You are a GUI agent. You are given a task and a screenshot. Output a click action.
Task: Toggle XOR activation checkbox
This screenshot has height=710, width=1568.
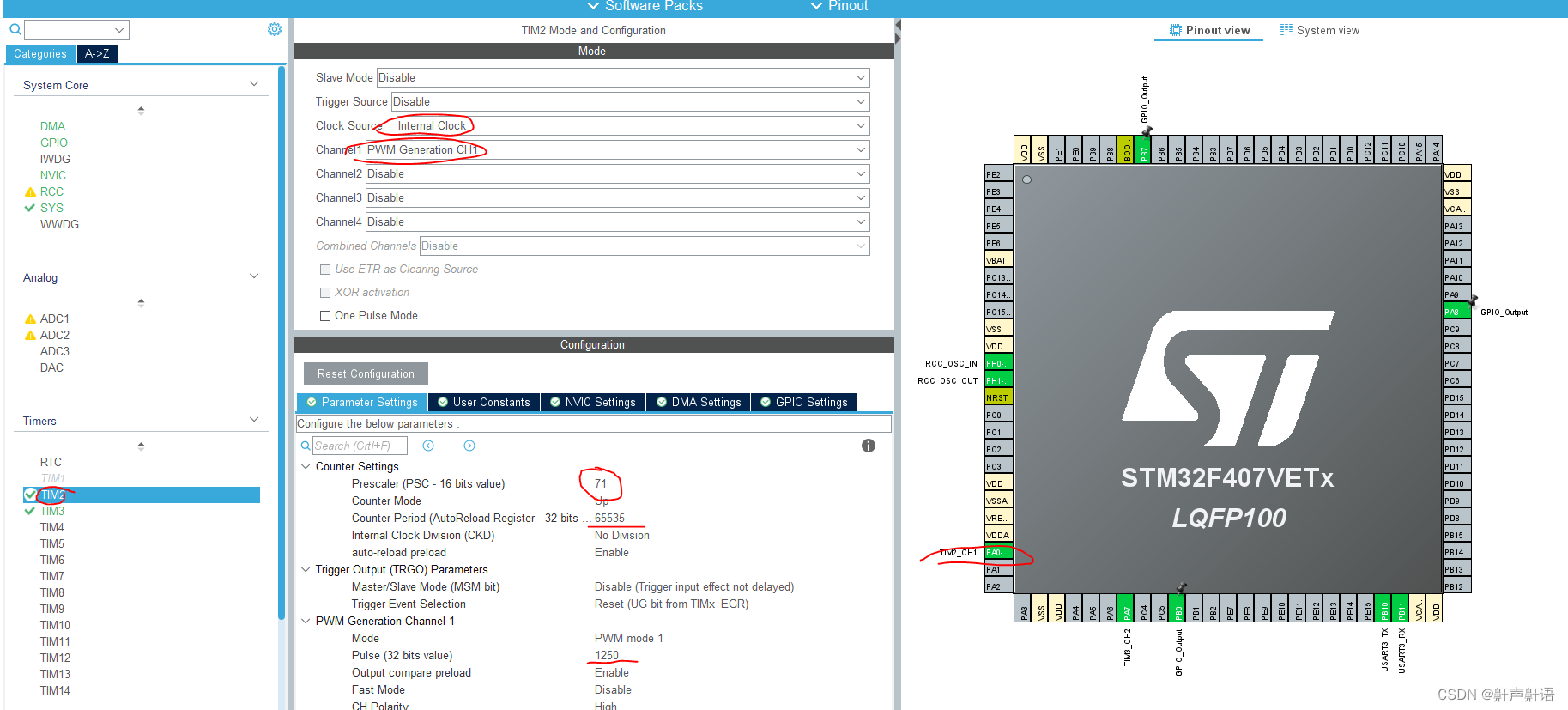[x=325, y=293]
